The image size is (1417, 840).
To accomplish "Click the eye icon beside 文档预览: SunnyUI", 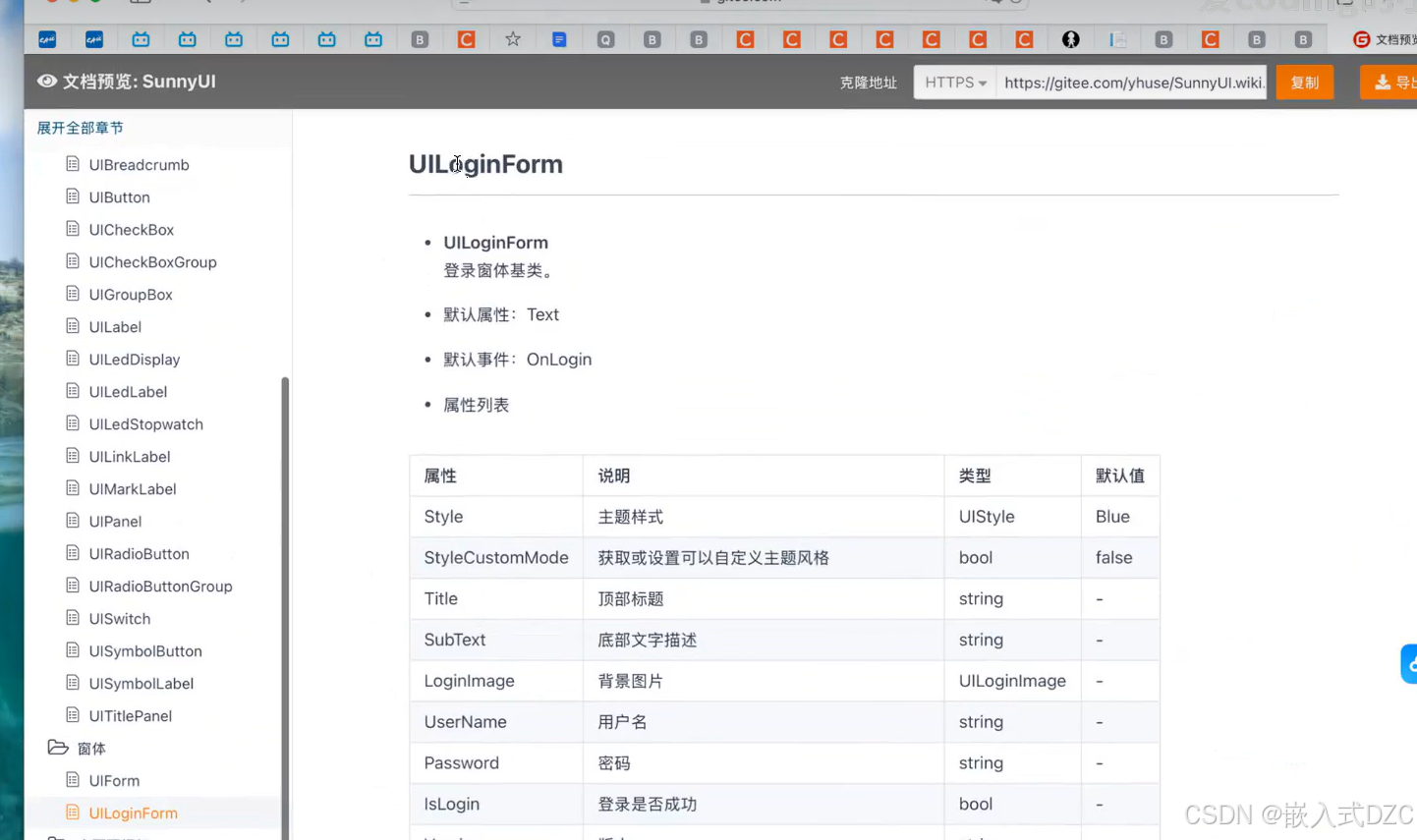I will pyautogui.click(x=46, y=81).
